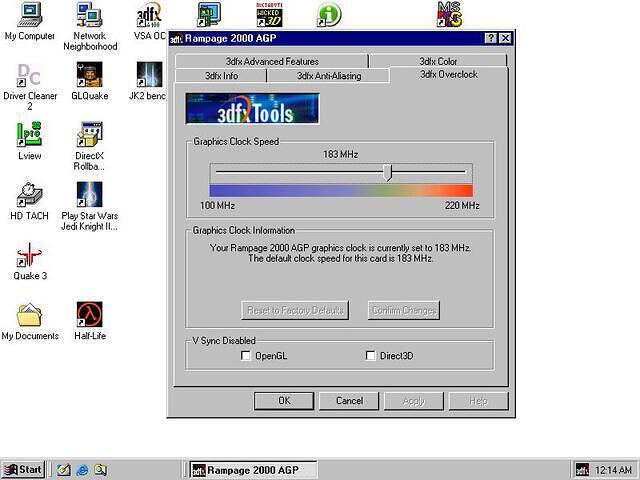640x480 pixels.
Task: Open the Lview desktop icon
Action: pos(30,135)
